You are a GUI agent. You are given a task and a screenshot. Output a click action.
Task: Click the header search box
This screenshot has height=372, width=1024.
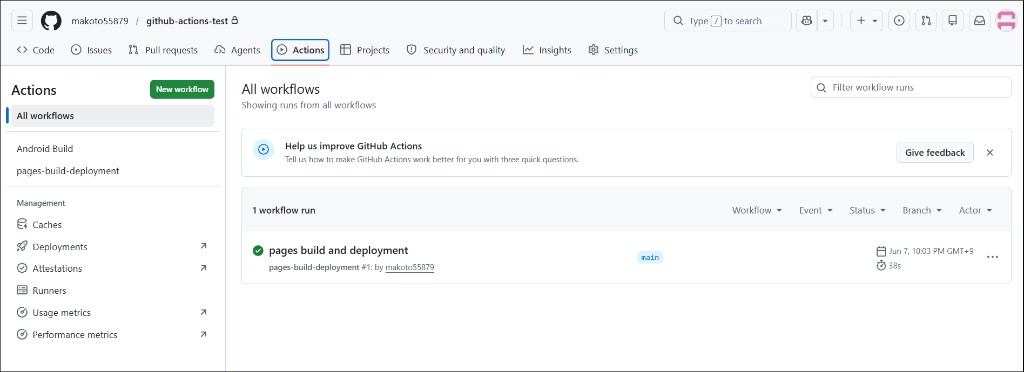click(728, 21)
